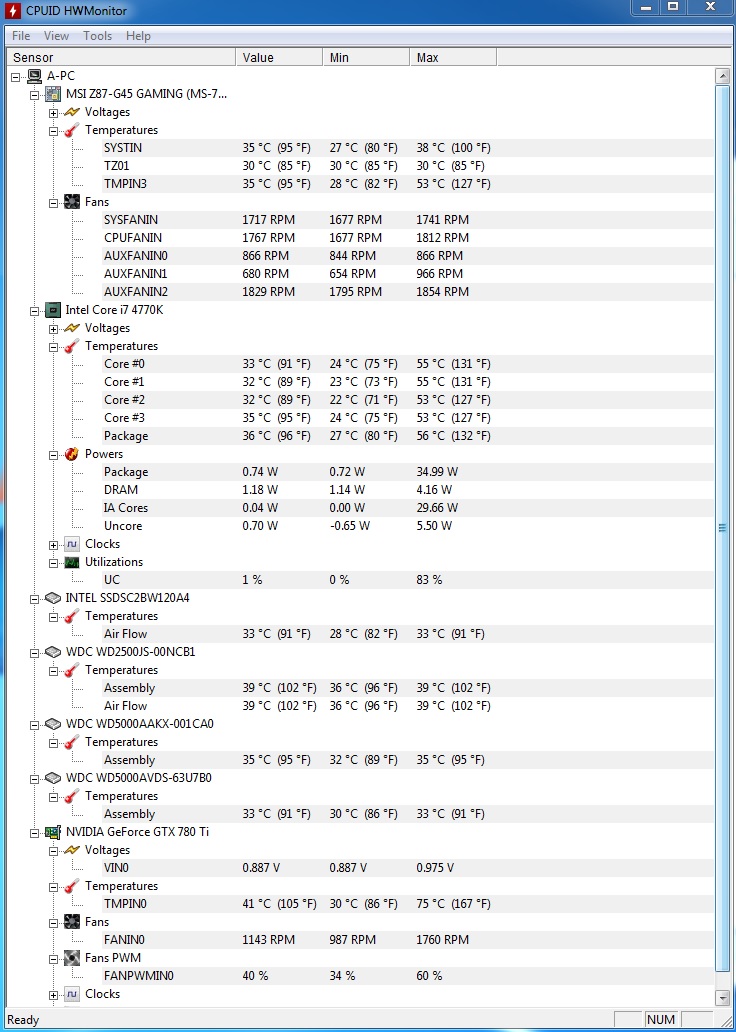Click the WD2500JS Temperatures thermometer icon
The width and height of the screenshot is (736, 1032).
(72, 670)
